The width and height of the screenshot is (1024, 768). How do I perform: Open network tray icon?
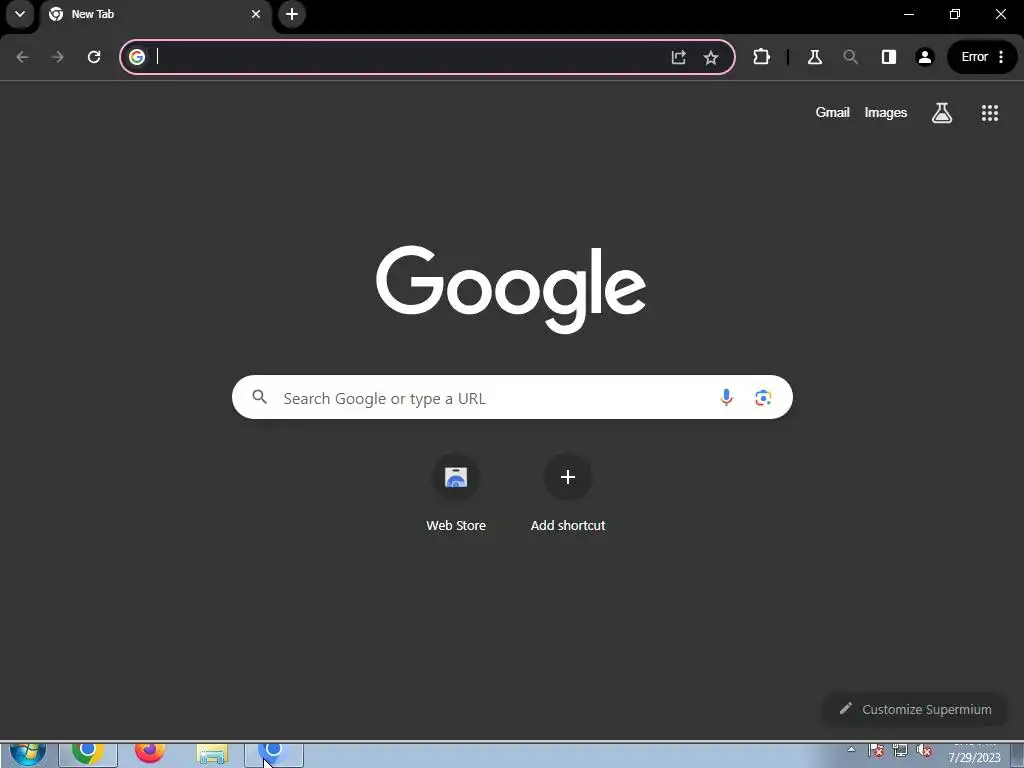[x=900, y=751]
